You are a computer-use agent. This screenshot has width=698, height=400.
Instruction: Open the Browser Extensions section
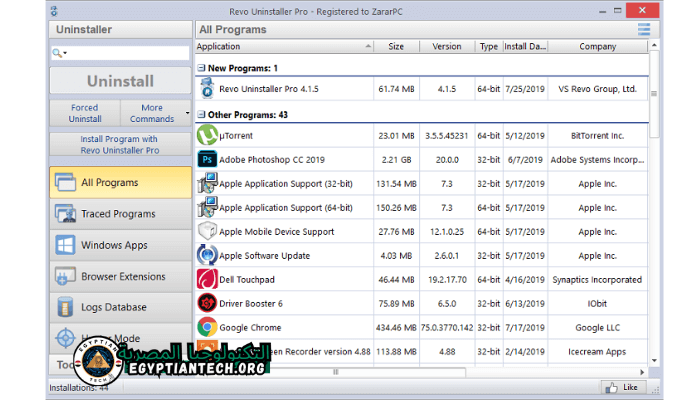[x=121, y=276]
